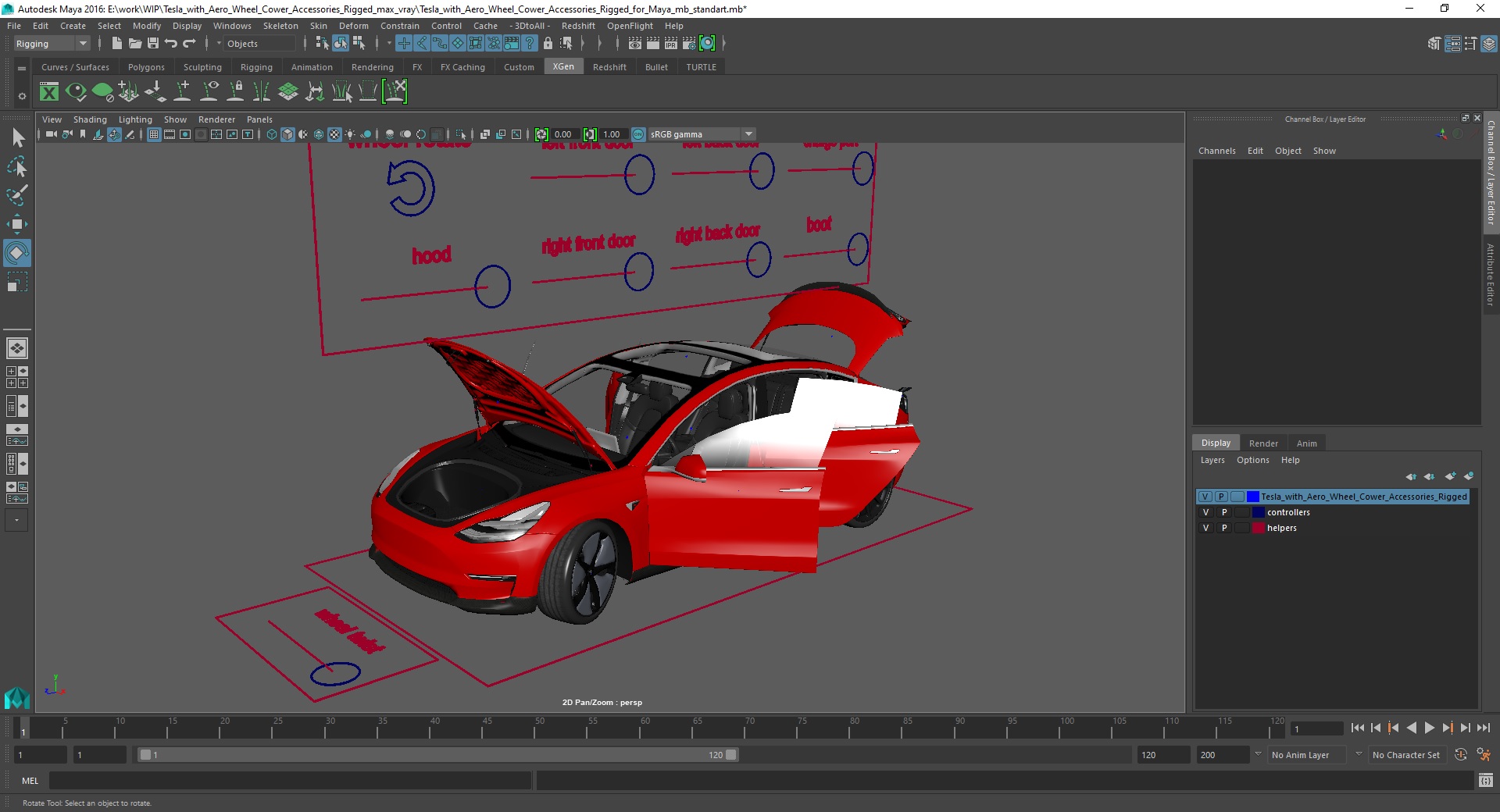
Task: Activate the Move tool in toolbox
Action: (16, 224)
